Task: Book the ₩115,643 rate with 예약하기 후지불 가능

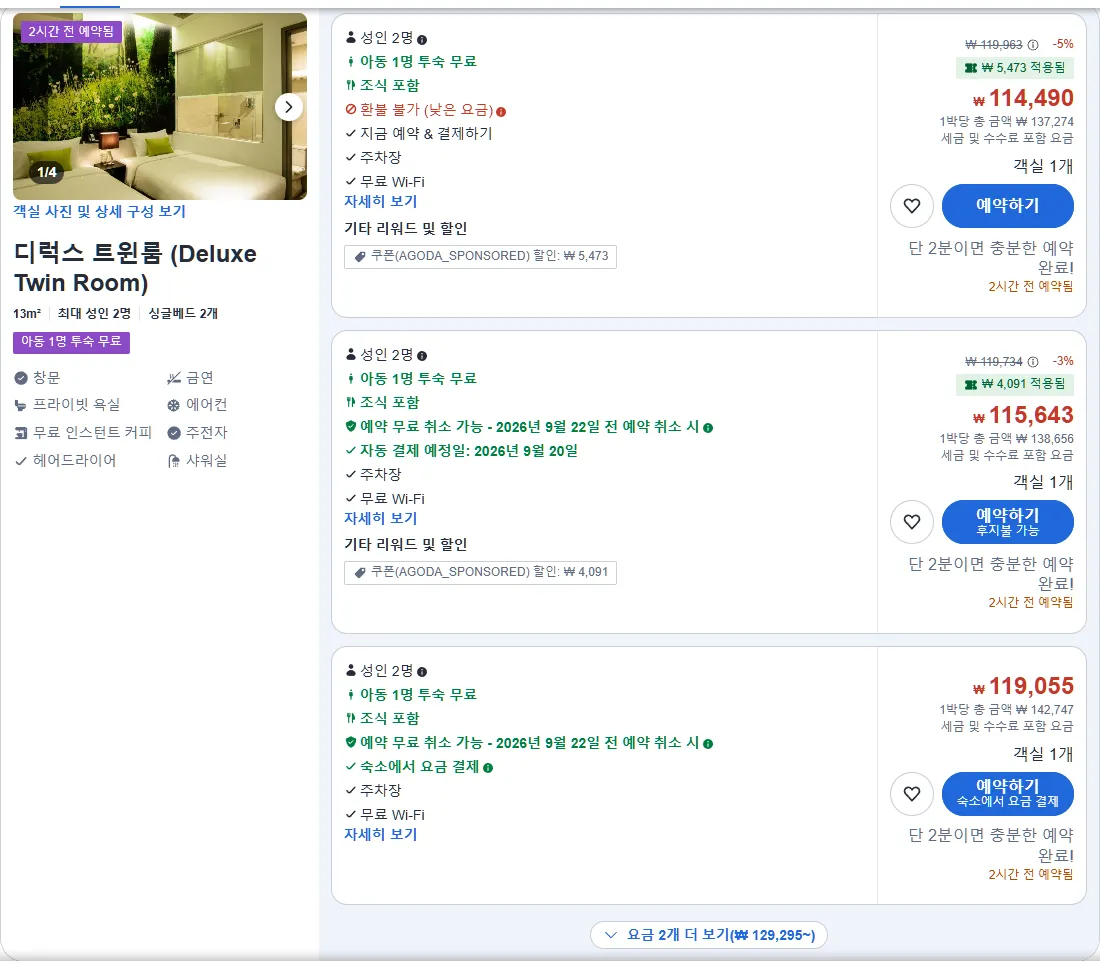Action: (x=1007, y=522)
